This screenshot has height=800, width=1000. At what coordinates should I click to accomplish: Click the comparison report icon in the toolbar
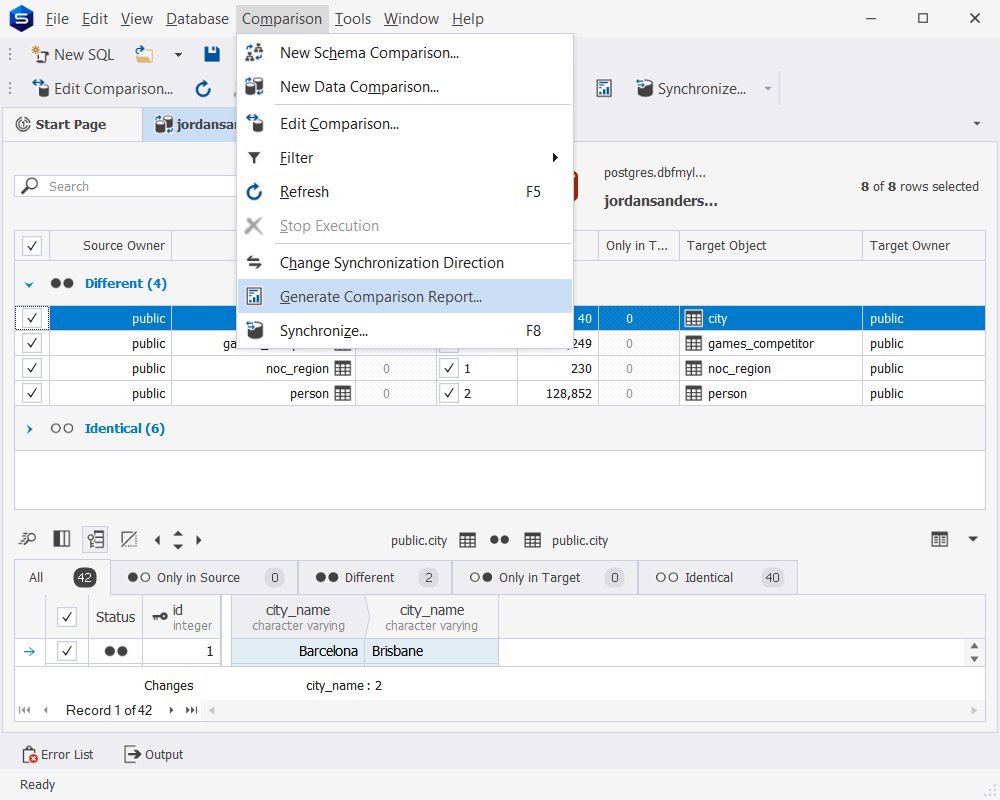[604, 89]
